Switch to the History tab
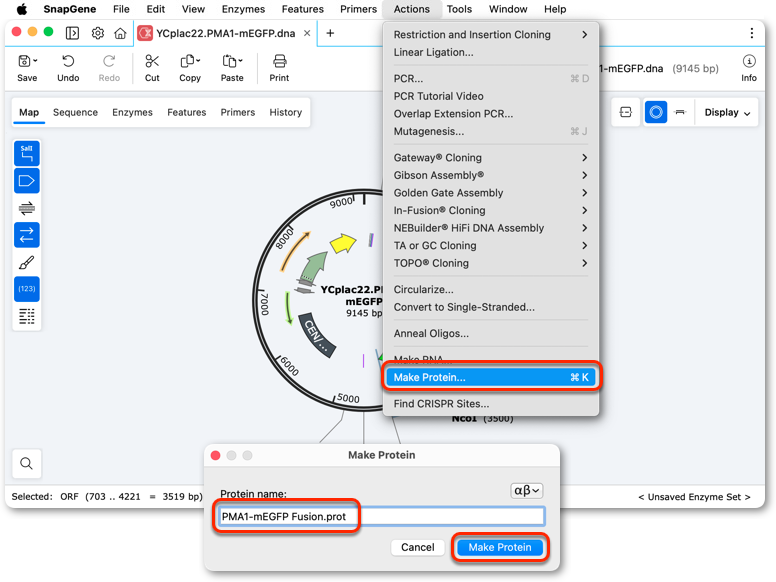776x582 pixels. (x=286, y=112)
